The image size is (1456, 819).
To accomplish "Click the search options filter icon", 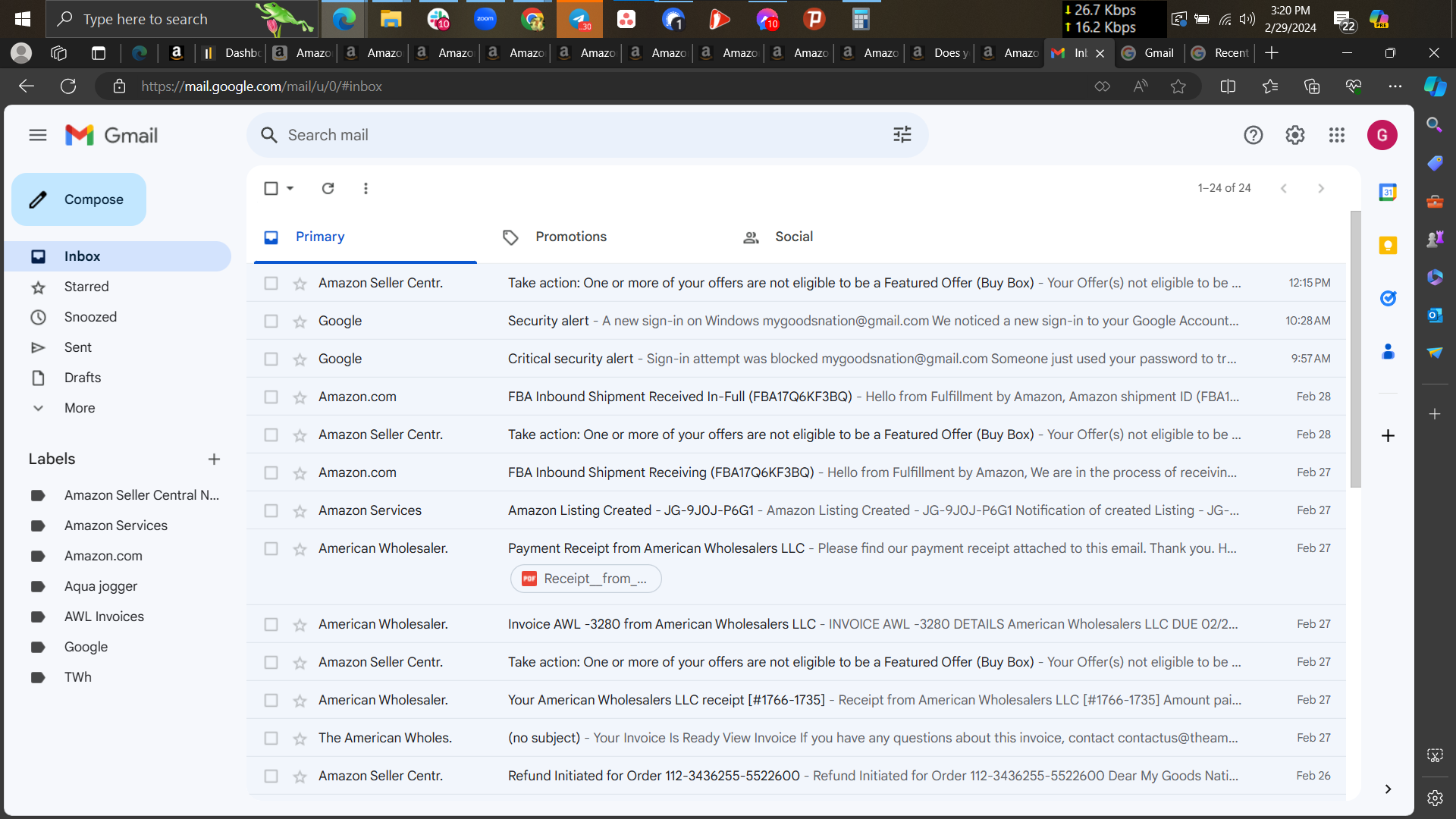I will coord(902,135).
